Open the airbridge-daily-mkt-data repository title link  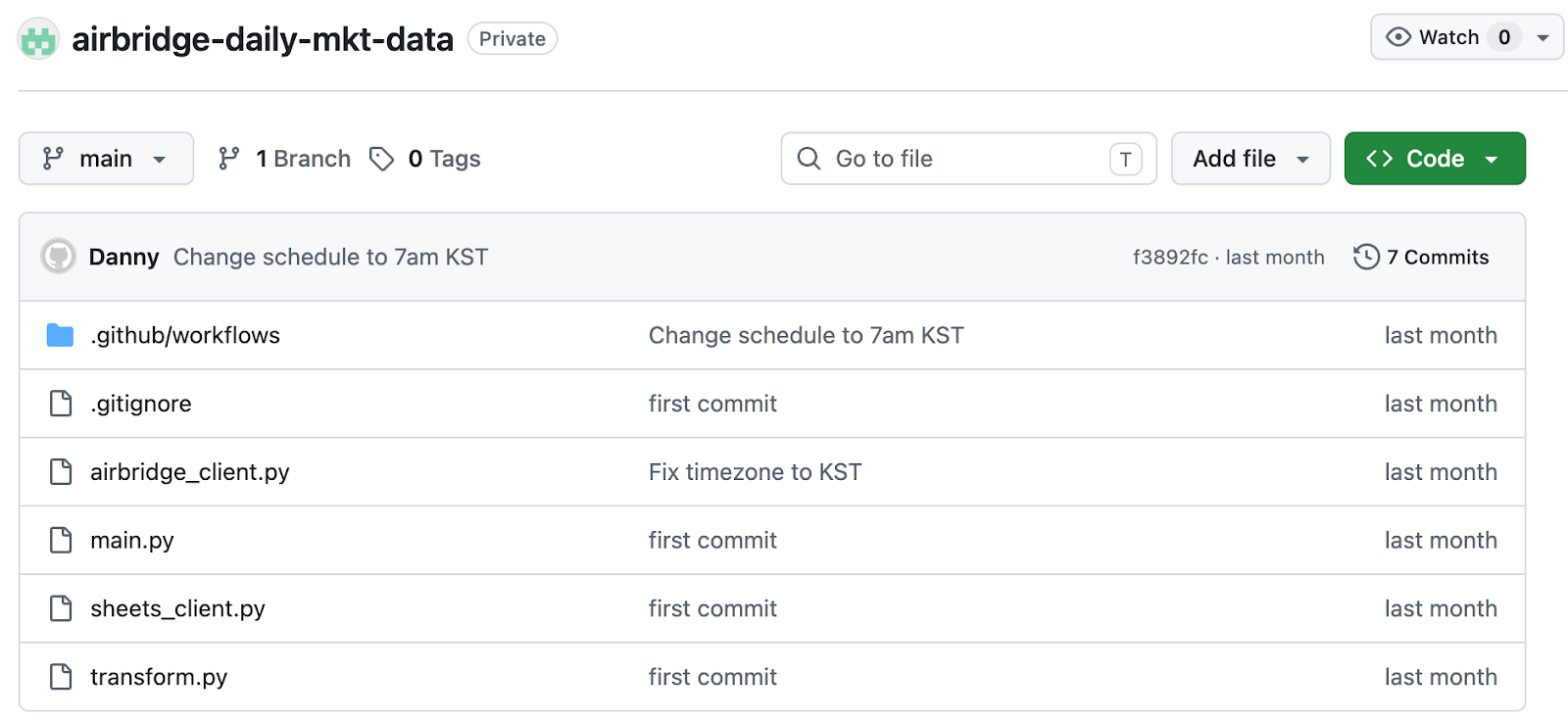click(x=263, y=39)
